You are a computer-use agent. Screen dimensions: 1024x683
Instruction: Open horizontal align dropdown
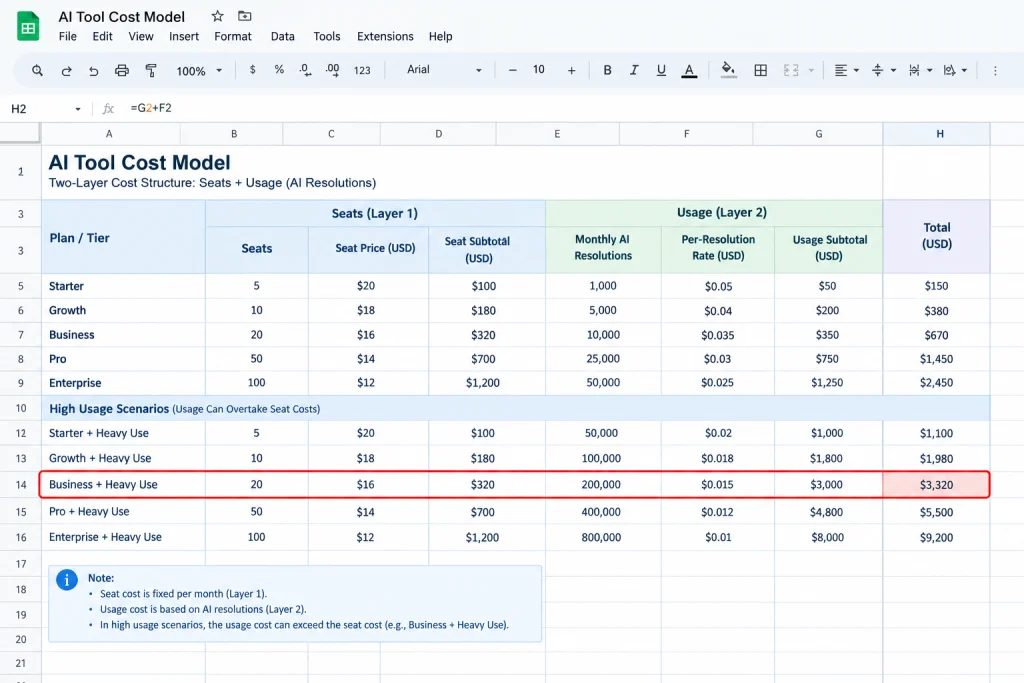[846, 71]
